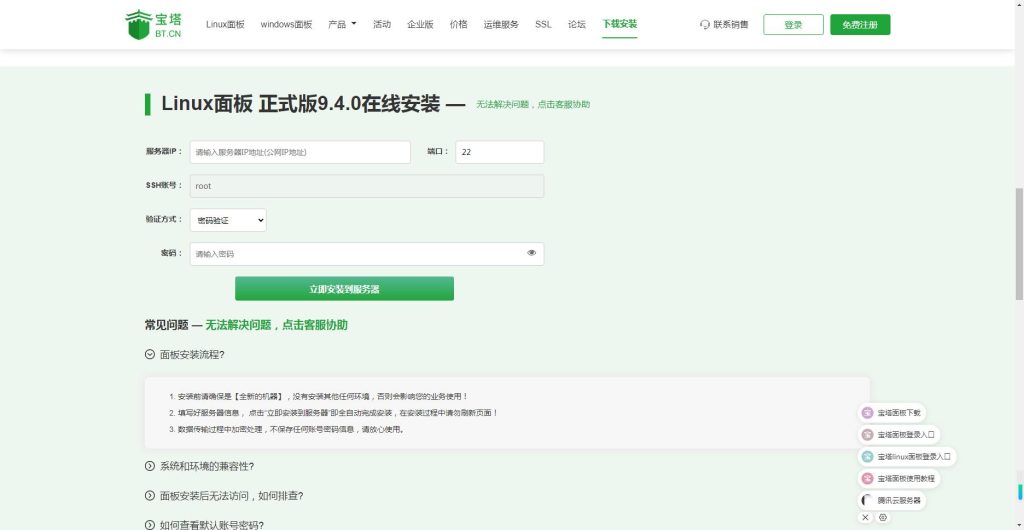Click the SSH账号 root field
This screenshot has width=1024, height=530.
tap(366, 186)
